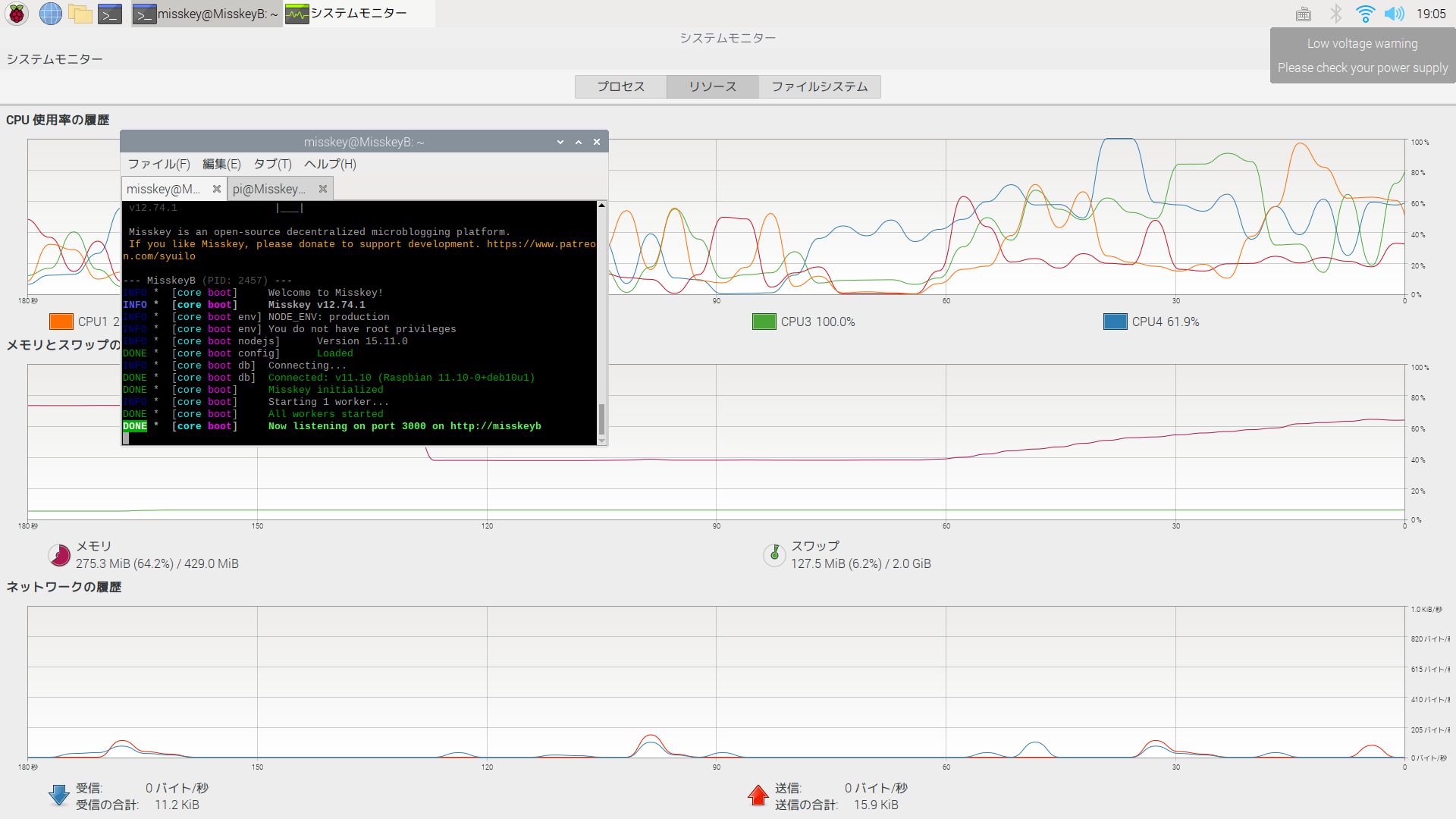Click the terminal scrollbar down arrow
This screenshot has height=819, width=1456.
[601, 441]
